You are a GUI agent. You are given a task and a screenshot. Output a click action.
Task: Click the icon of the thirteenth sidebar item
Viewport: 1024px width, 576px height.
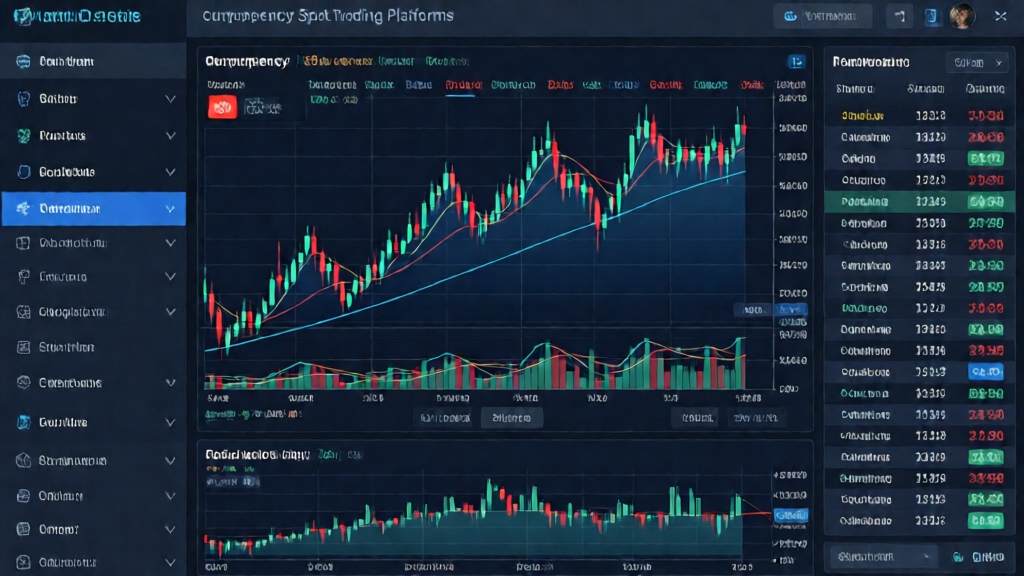(24, 496)
